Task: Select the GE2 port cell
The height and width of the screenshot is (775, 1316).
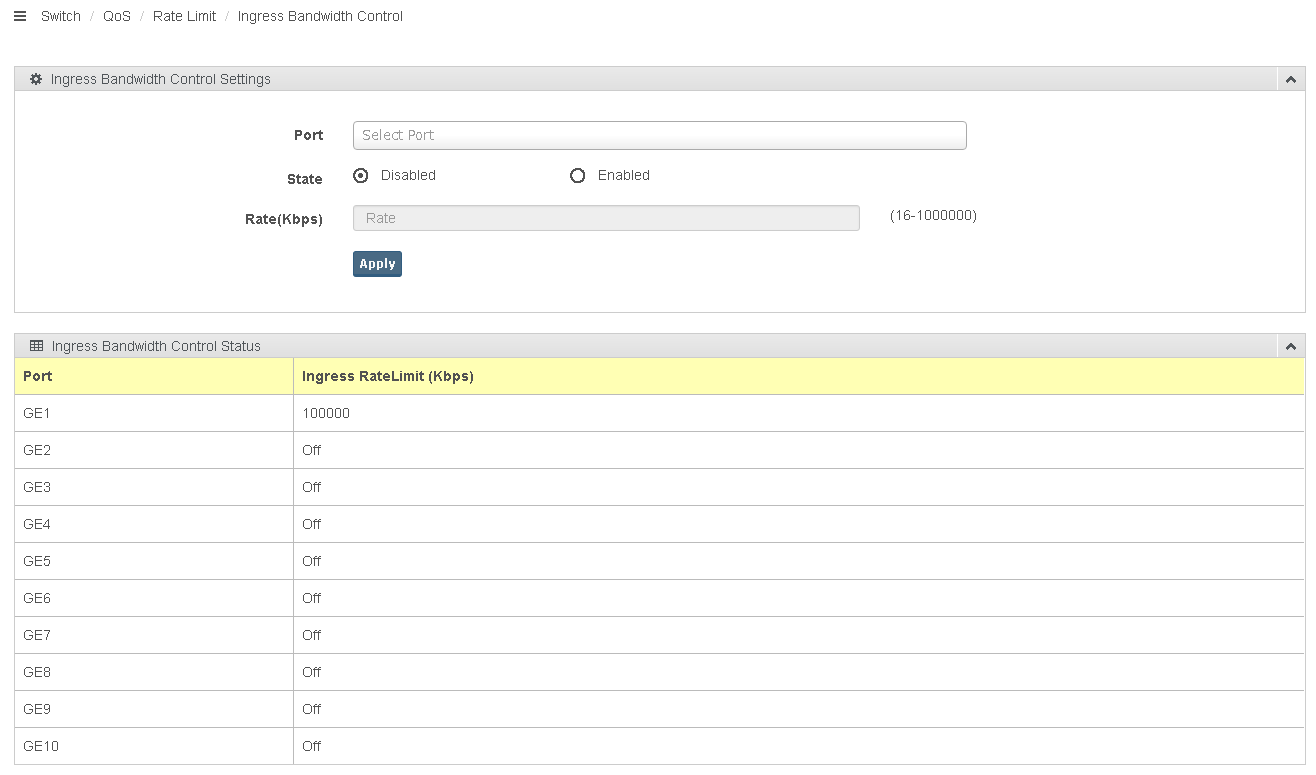Action: point(154,450)
